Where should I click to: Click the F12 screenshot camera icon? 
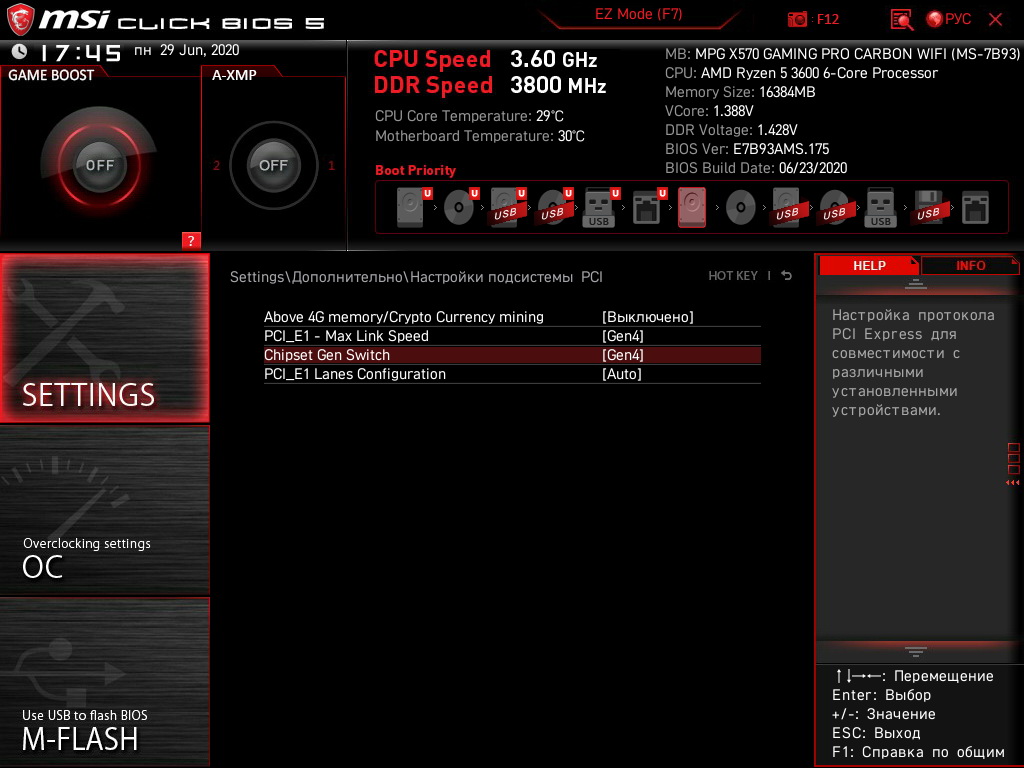click(797, 19)
